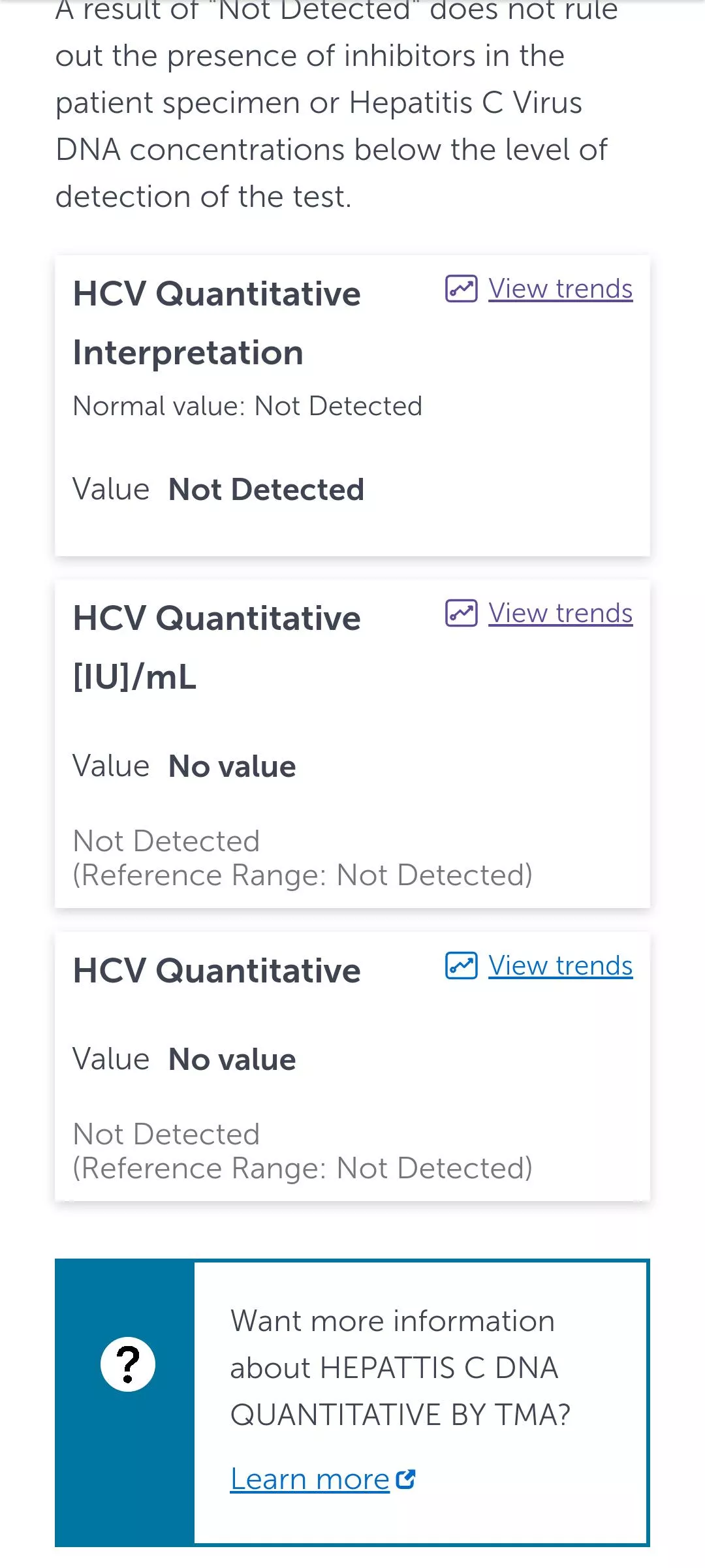Open View trends for HCV Quantitative [IU]/mL
The image size is (705, 1568).
560,613
